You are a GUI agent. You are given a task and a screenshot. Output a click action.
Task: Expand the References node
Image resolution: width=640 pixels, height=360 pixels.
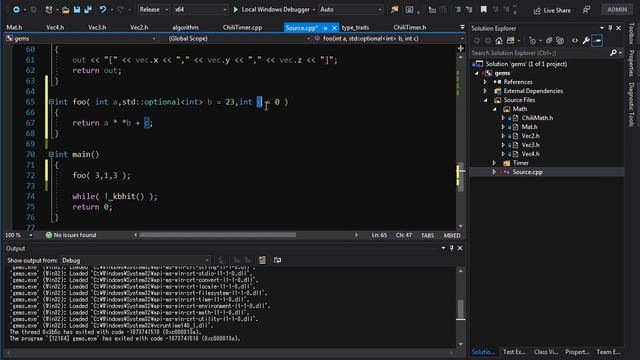[485, 82]
